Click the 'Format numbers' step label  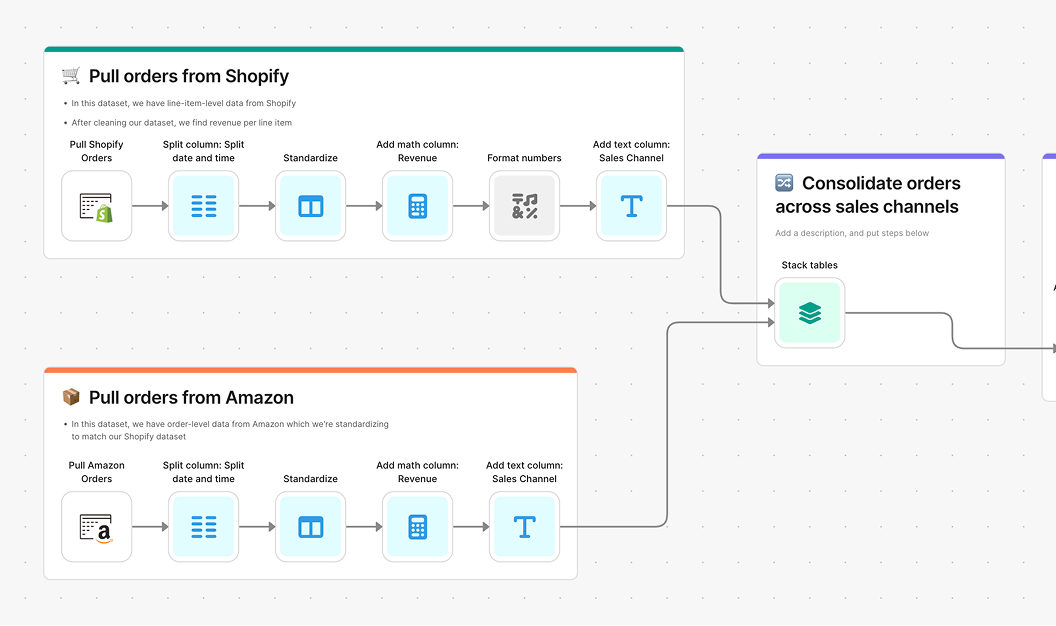(524, 158)
